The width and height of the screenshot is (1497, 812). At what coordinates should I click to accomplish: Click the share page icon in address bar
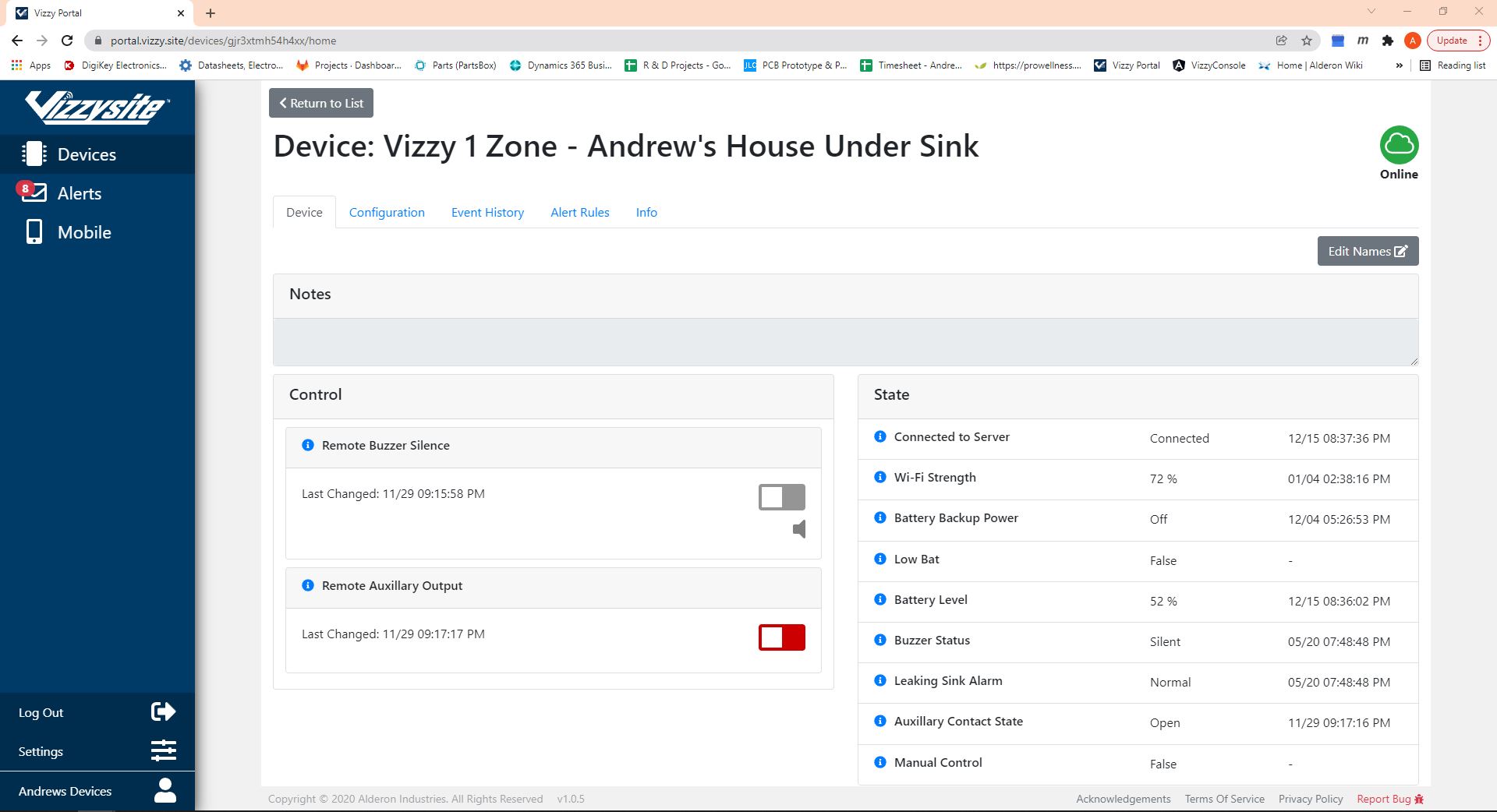coord(1281,41)
